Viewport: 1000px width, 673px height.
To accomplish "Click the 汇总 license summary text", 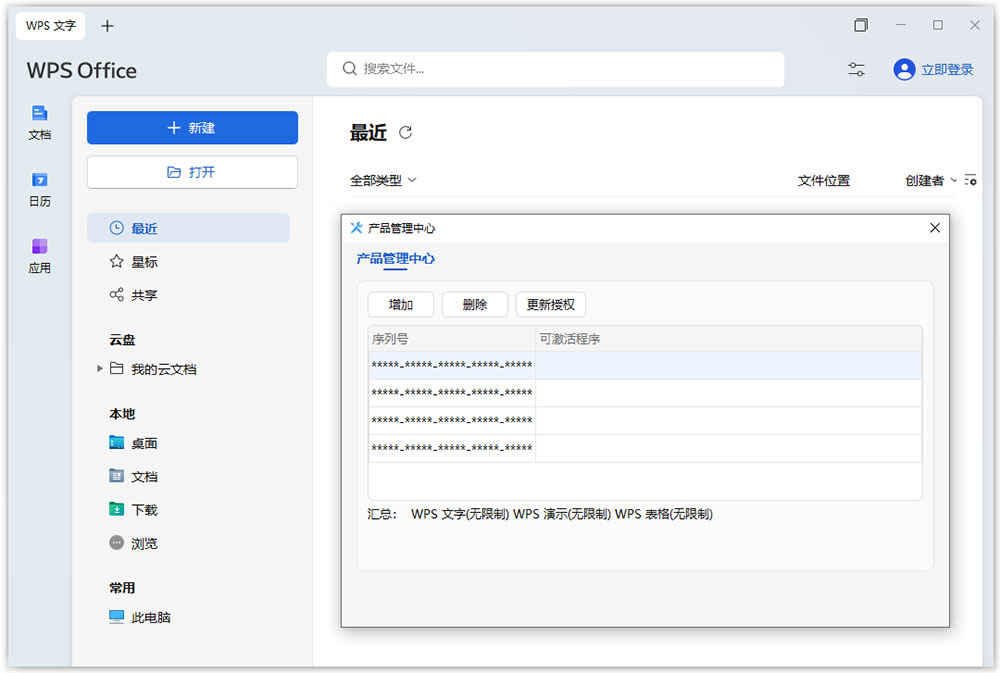I will click(x=540, y=514).
